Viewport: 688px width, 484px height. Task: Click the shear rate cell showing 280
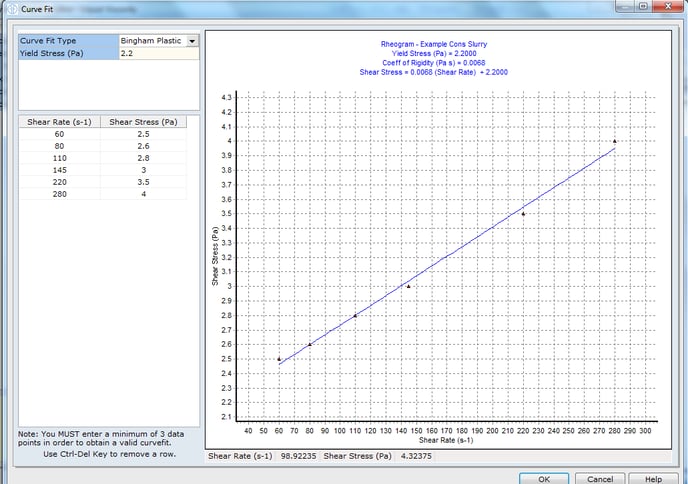59,196
